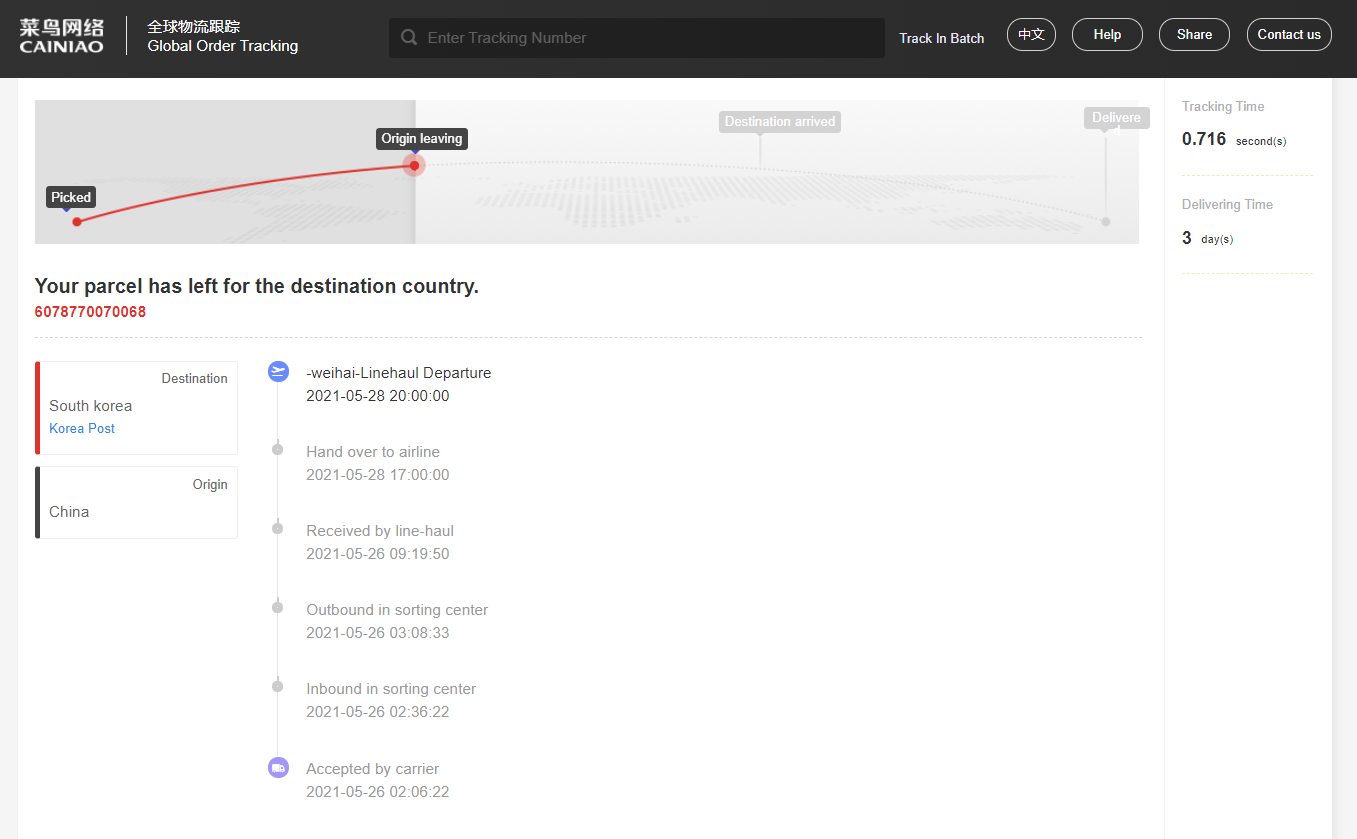Click the China origin text

coord(69,512)
